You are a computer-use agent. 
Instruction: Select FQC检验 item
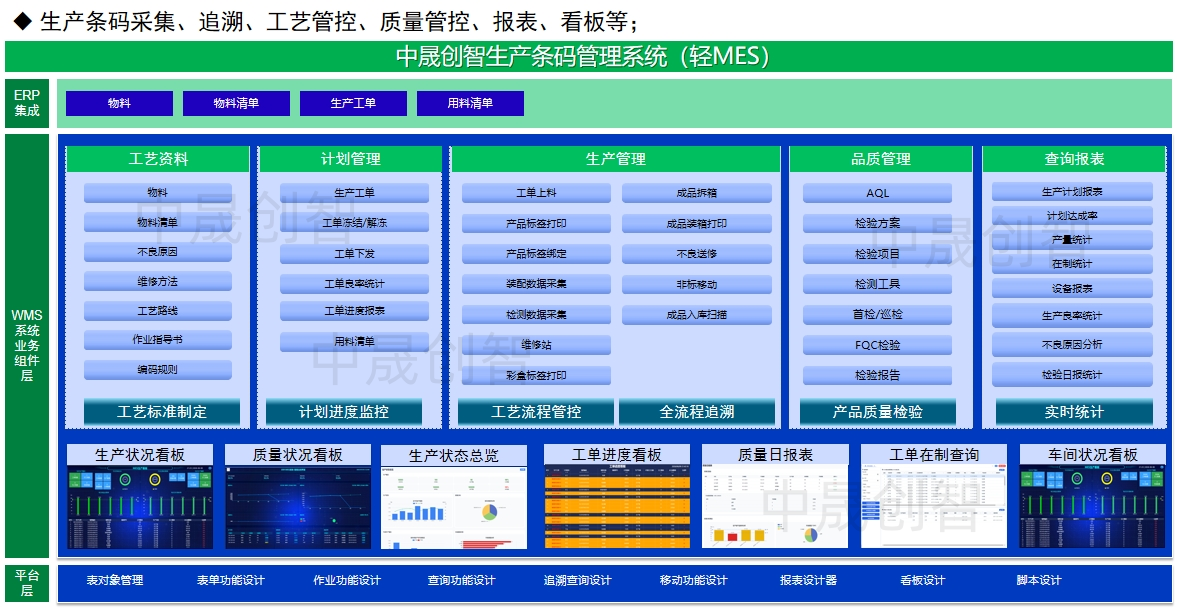coord(877,345)
